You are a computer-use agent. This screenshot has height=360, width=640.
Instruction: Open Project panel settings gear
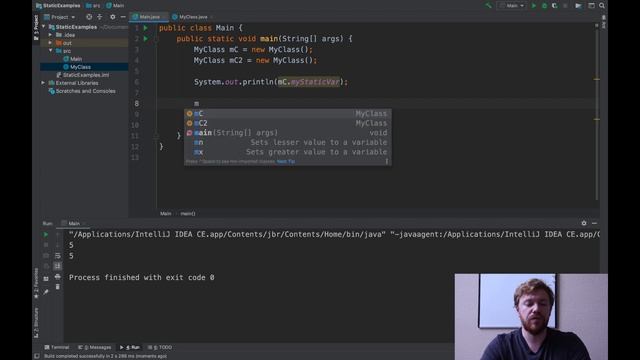pos(113,17)
